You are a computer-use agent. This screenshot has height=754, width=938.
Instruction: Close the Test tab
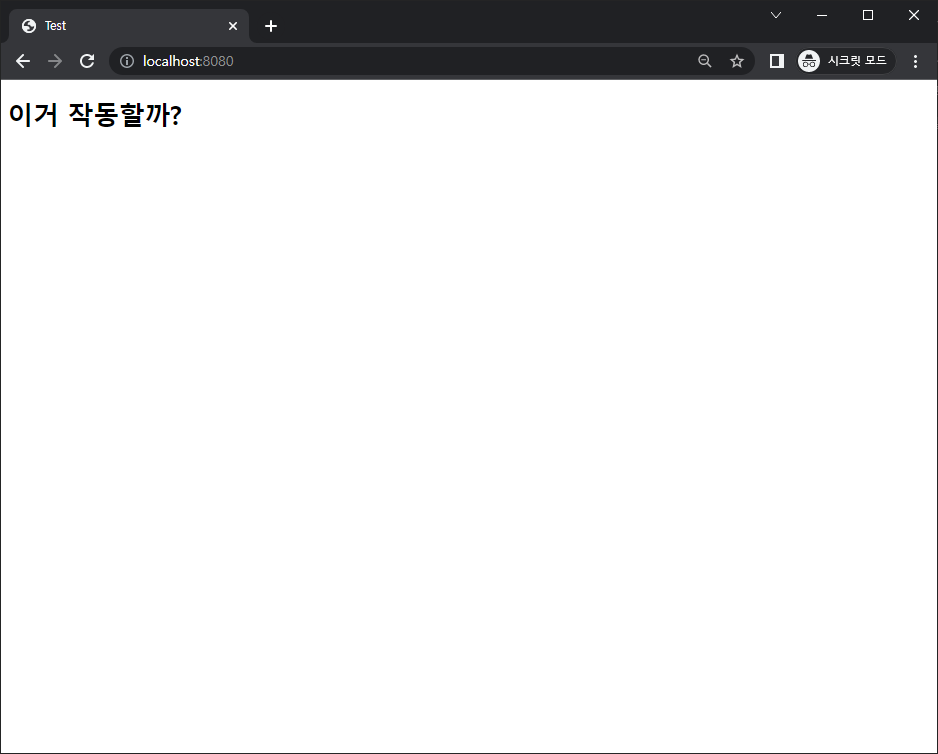233,26
